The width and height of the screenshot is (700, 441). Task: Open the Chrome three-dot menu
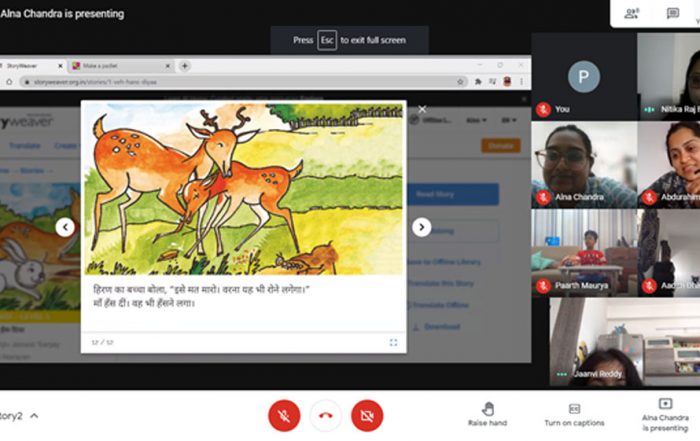[521, 81]
